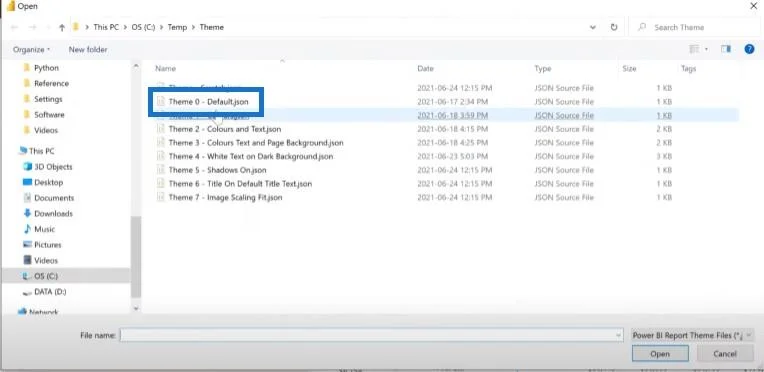Select the Python folder in sidebar
The height and width of the screenshot is (372, 764).
point(46,68)
